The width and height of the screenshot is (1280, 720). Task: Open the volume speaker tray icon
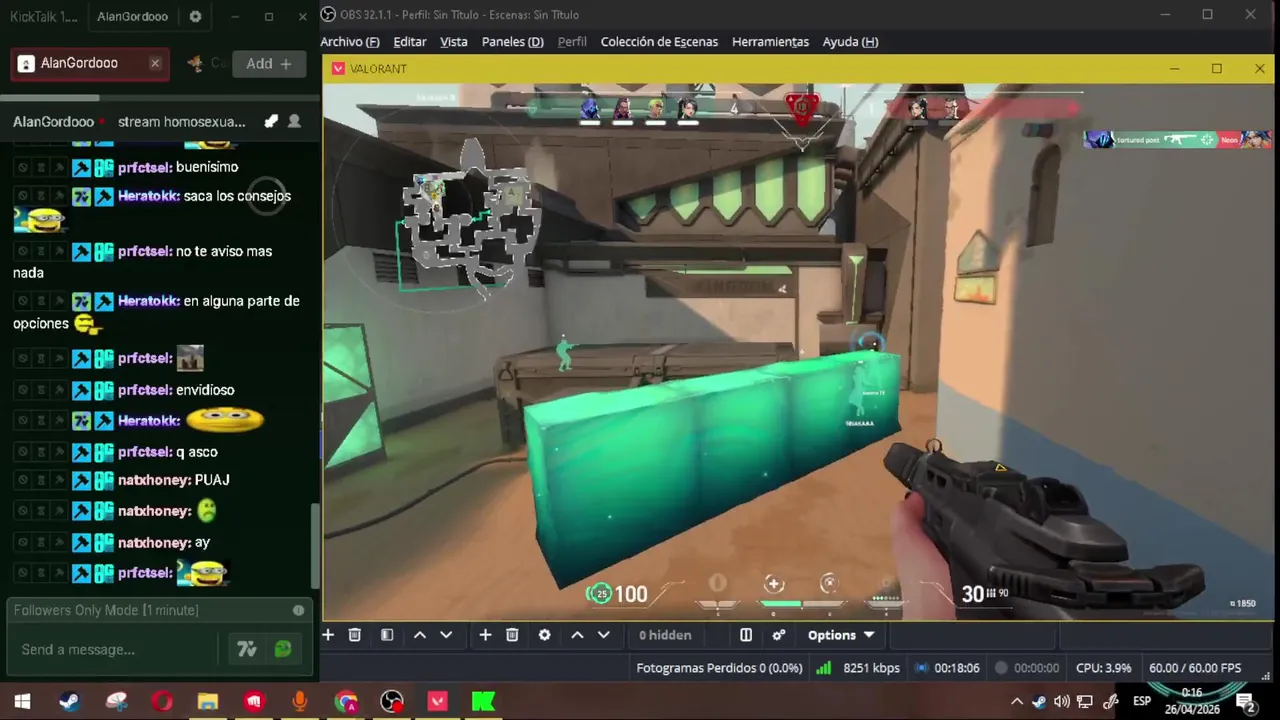pos(1062,702)
